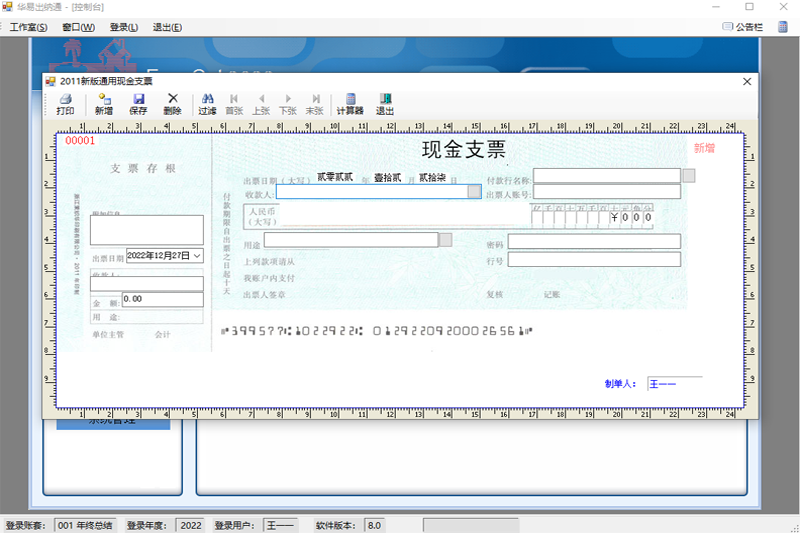Focus the 付款行名称 input field
The image size is (800, 533).
point(607,176)
